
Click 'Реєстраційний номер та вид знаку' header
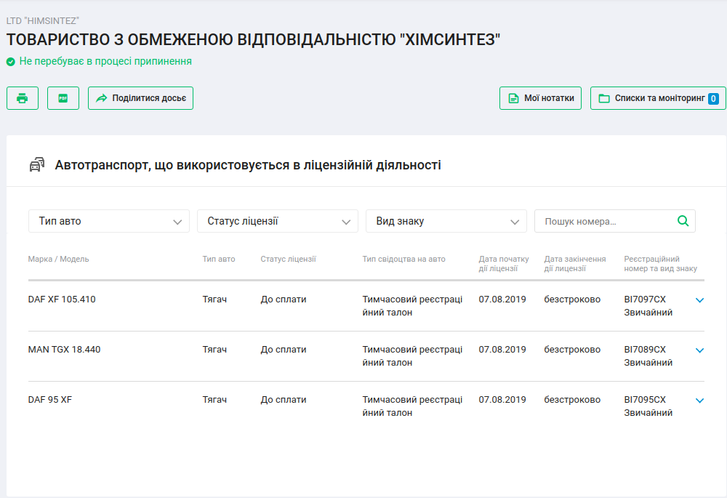660,264
